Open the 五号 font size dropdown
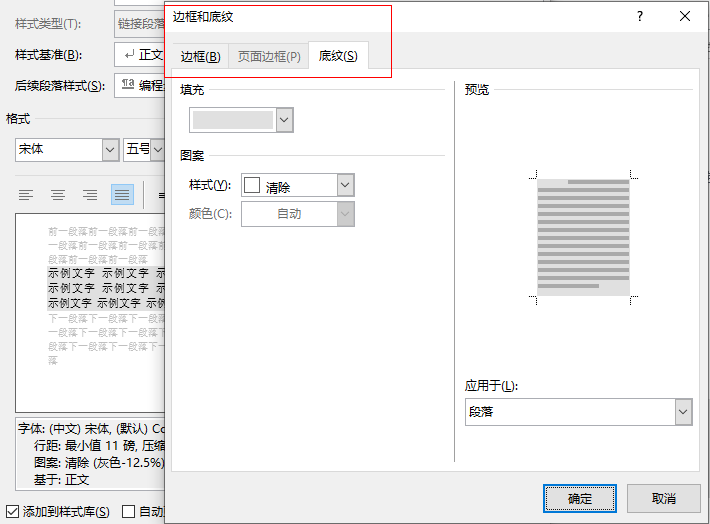Screen dimensions: 710x524 click(158, 150)
